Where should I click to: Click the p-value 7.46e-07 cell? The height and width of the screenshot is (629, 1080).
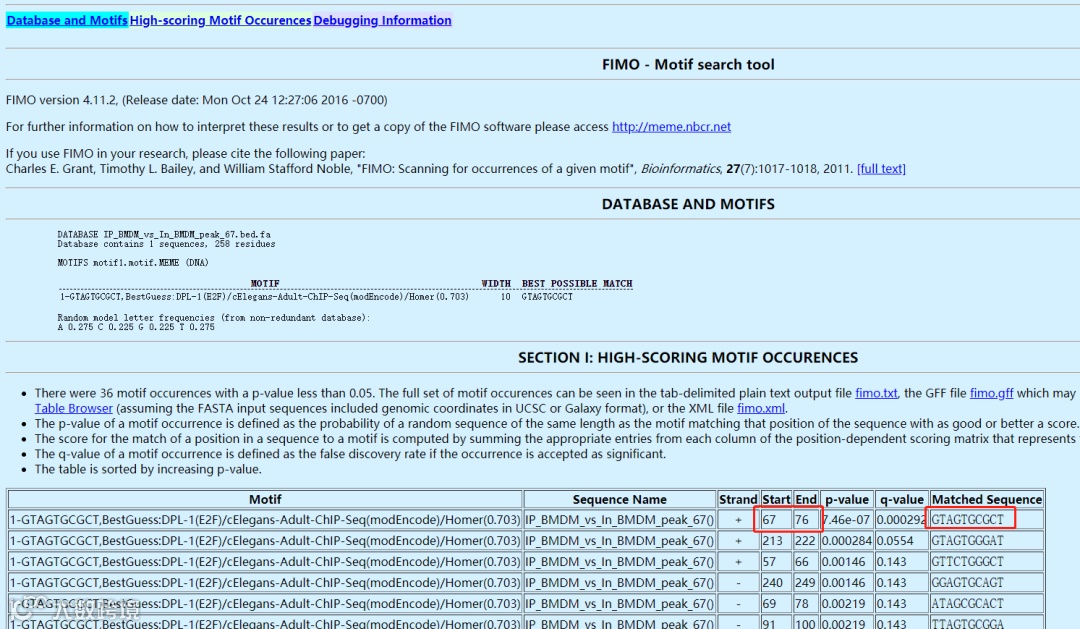coord(847,519)
